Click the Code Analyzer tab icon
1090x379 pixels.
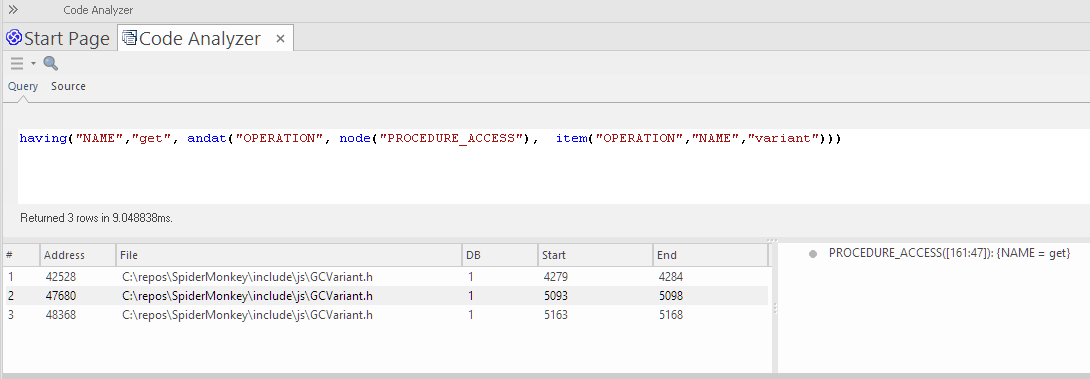[129, 38]
